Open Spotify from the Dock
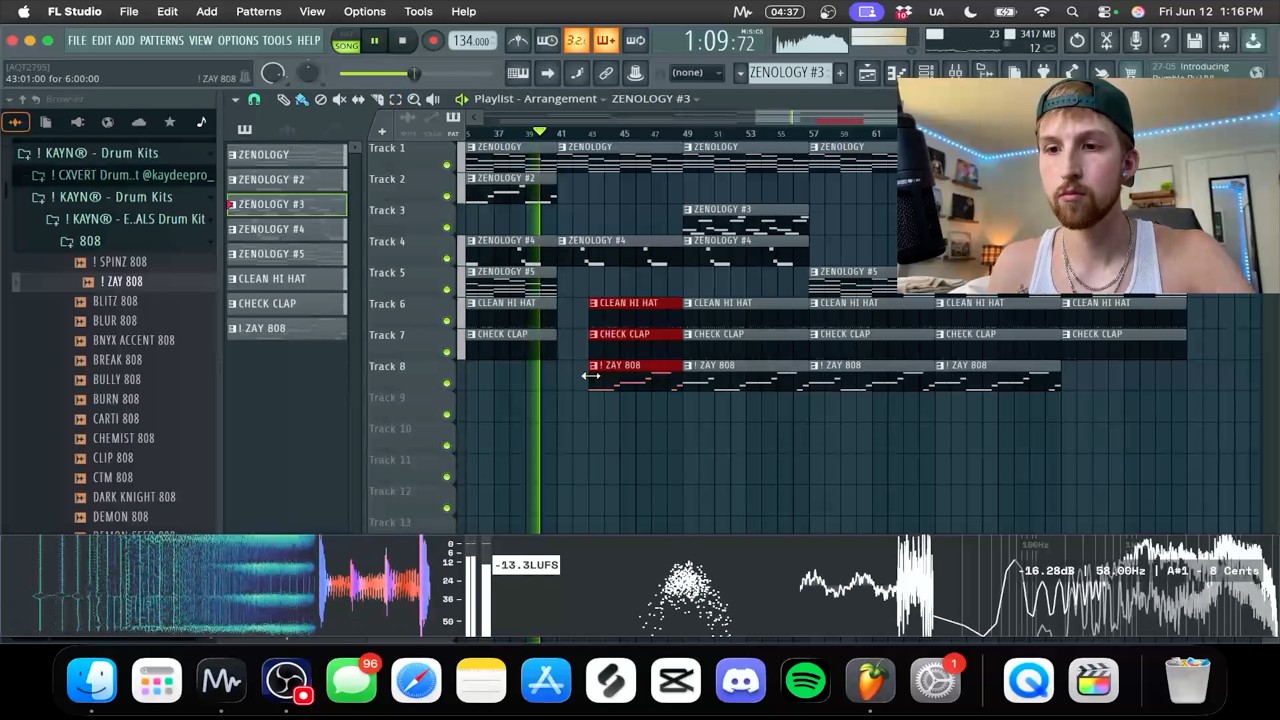The height and width of the screenshot is (720, 1280). pyautogui.click(x=806, y=681)
